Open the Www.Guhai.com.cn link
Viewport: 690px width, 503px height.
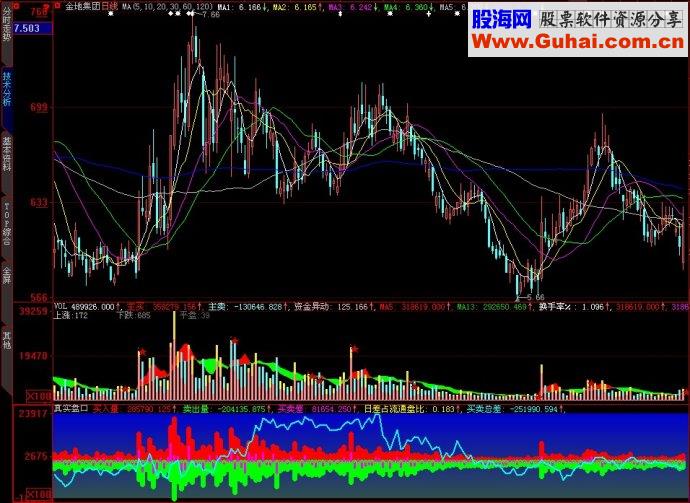coord(578,42)
